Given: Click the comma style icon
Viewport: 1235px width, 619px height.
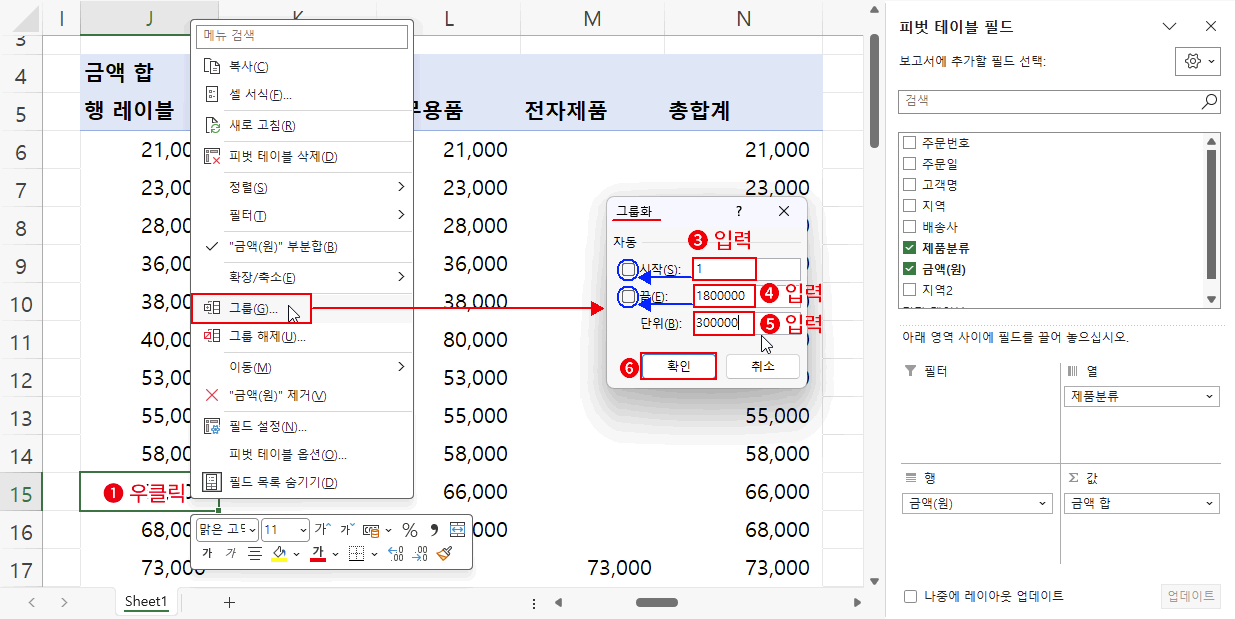Looking at the screenshot, I should [x=434, y=530].
